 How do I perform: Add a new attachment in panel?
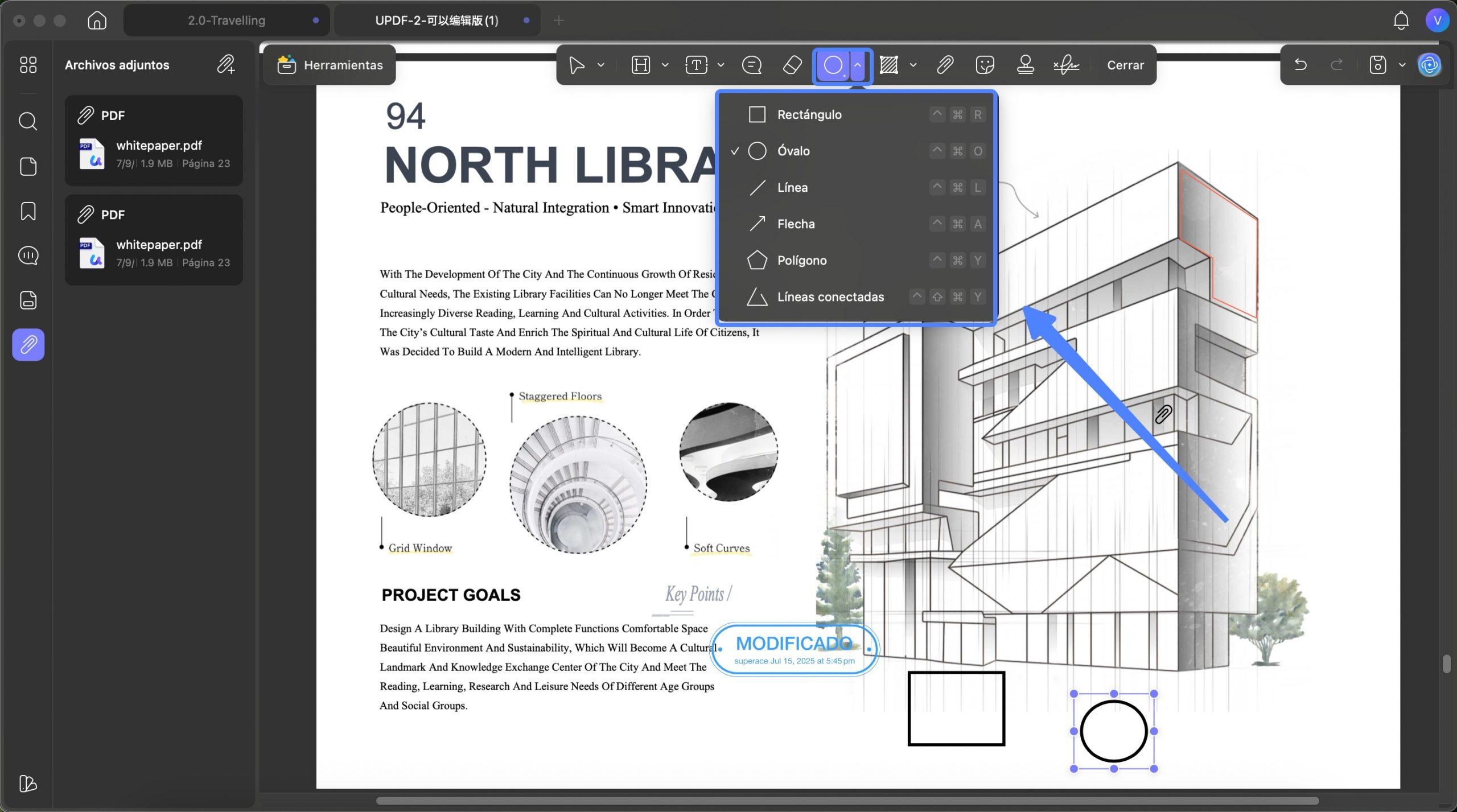tap(226, 65)
